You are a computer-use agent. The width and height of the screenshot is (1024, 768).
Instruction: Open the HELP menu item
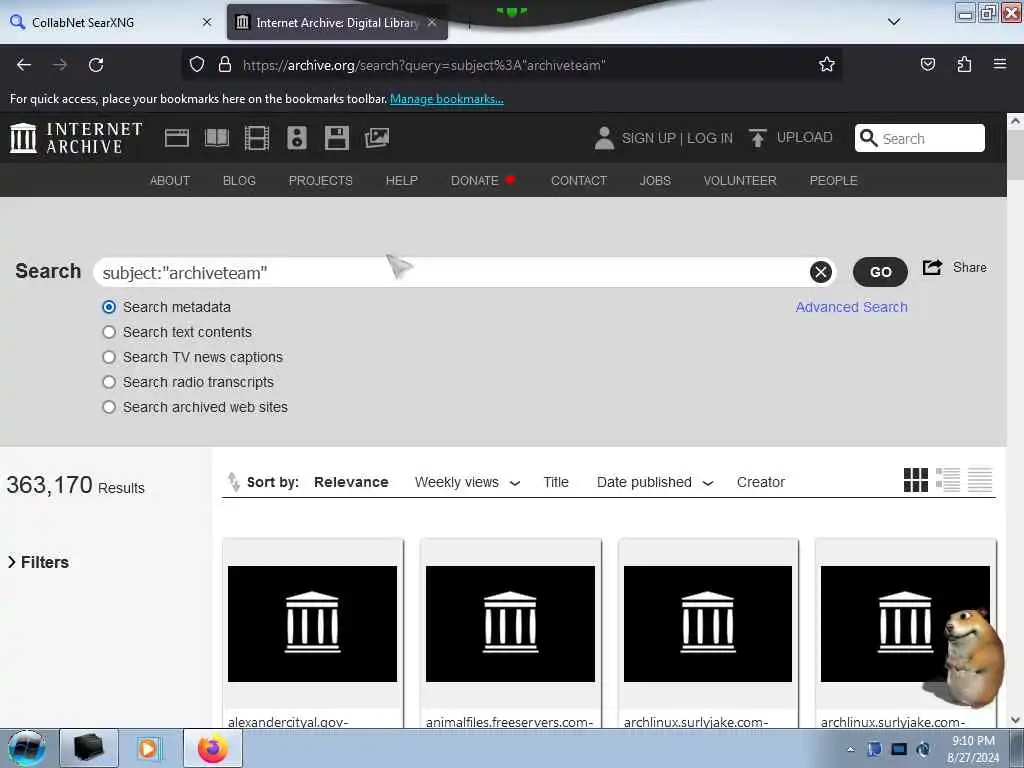point(402,180)
